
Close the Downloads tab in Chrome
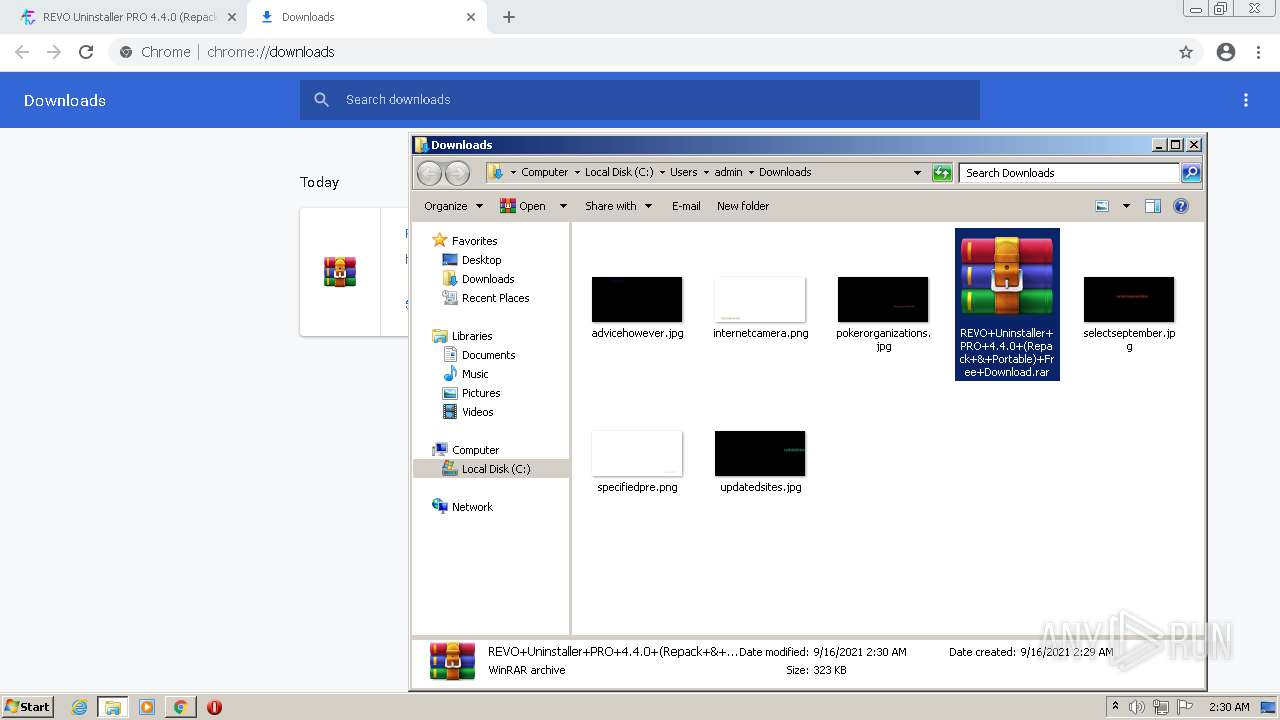[471, 17]
